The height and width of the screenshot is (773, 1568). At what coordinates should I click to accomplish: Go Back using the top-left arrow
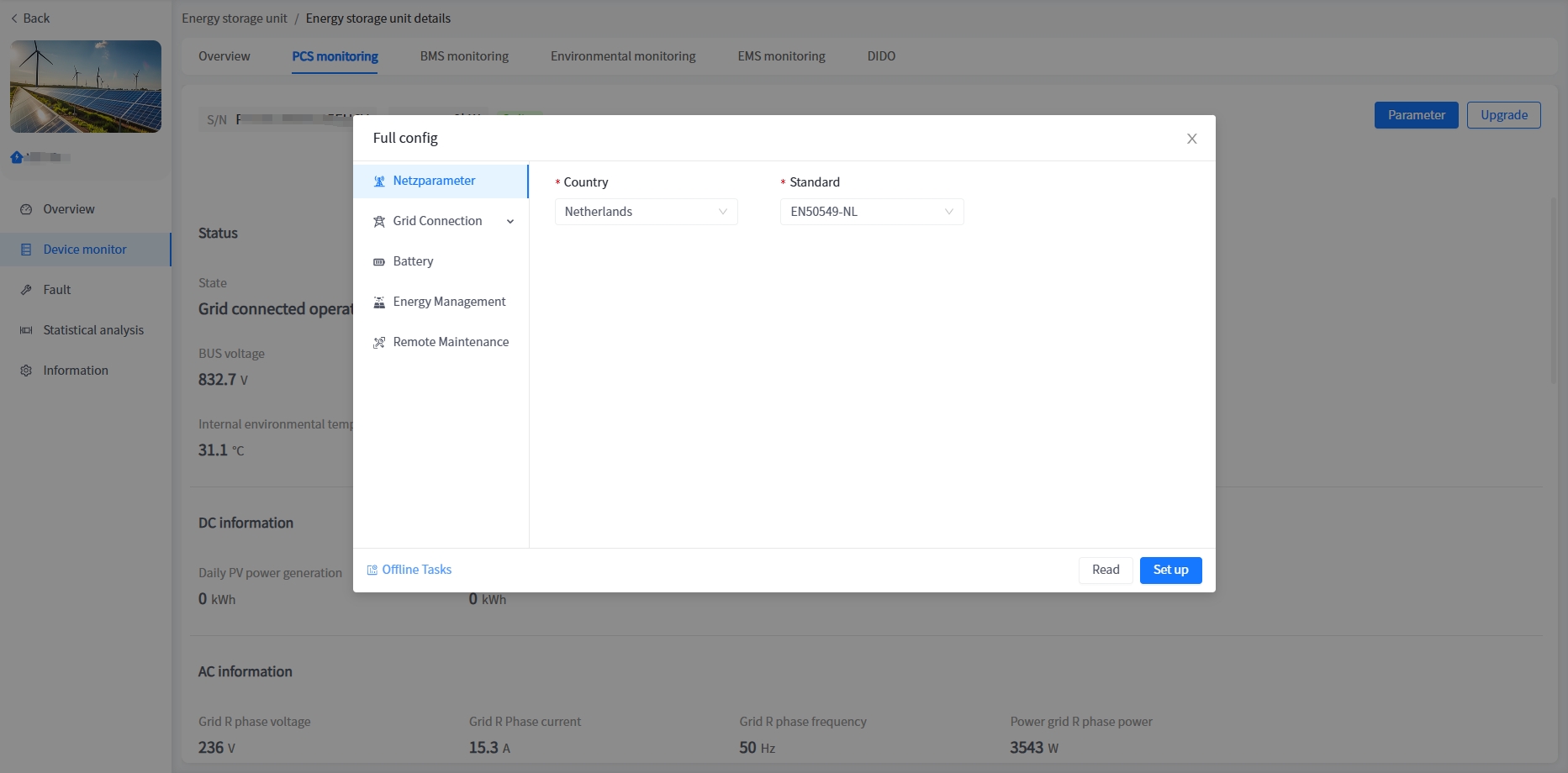[30, 18]
